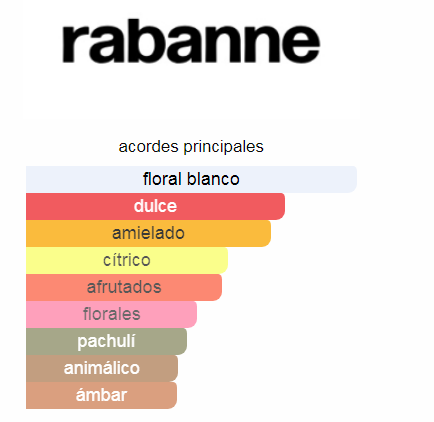Image resolution: width=434 pixels, height=422 pixels.
Task: Select the "florales" text label
Action: (111, 314)
